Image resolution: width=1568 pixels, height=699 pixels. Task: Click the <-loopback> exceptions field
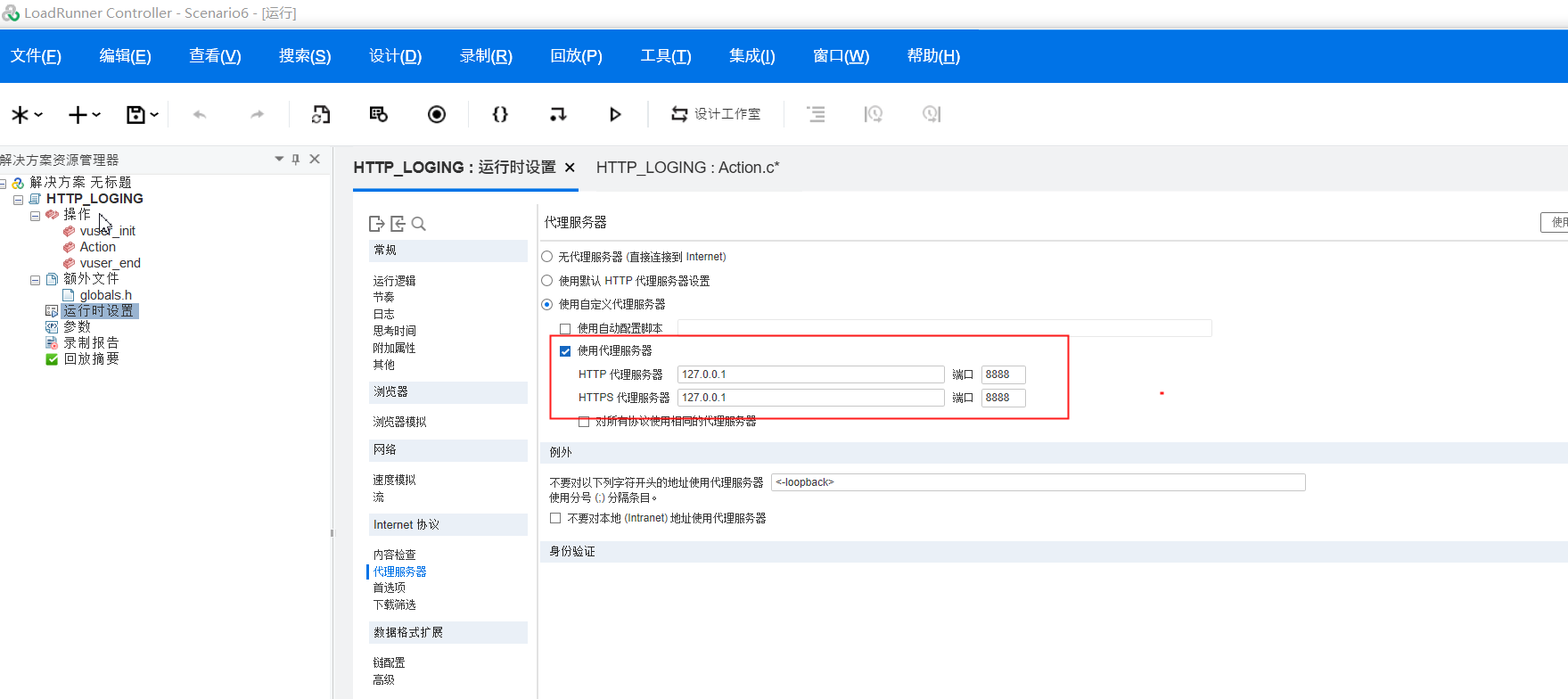point(1038,482)
